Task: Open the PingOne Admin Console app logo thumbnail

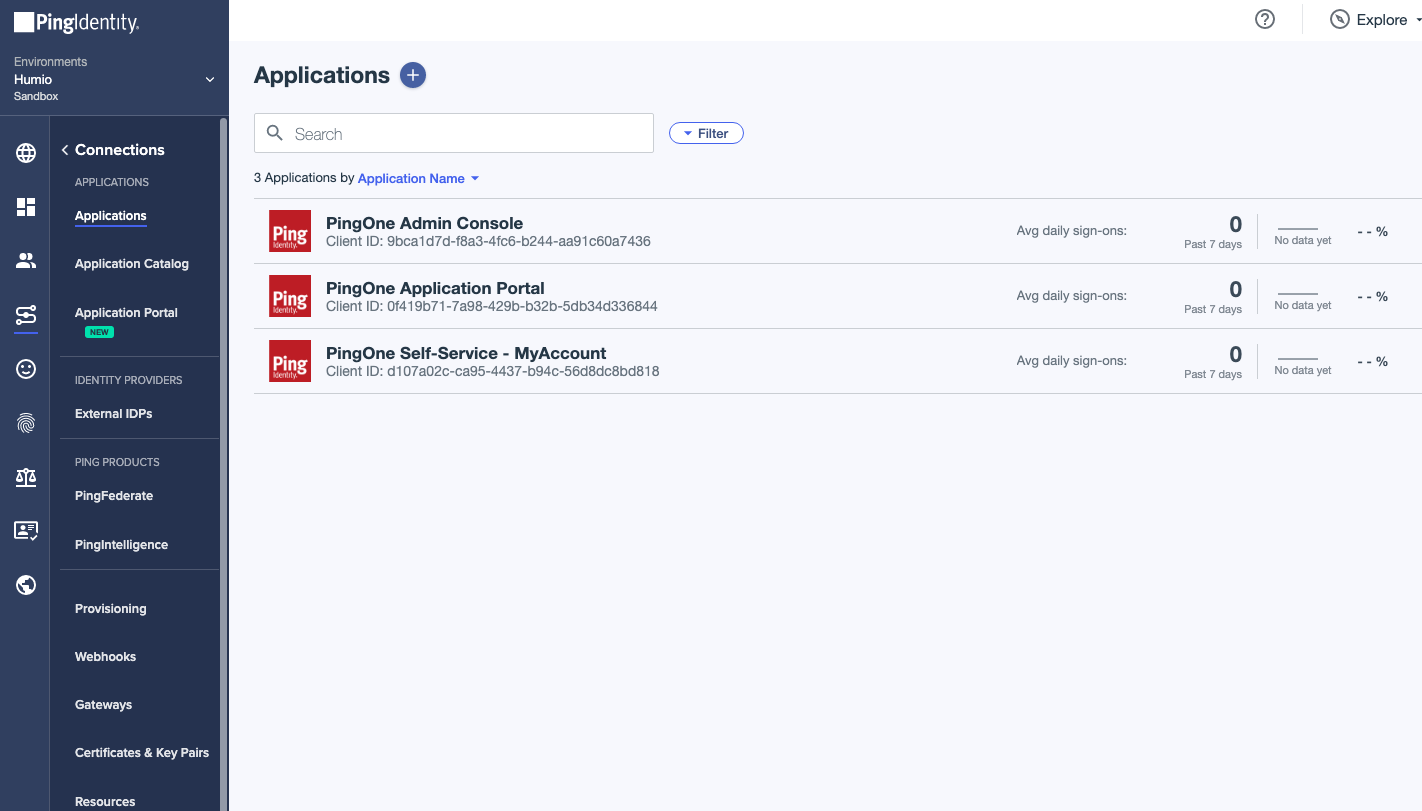Action: pos(289,231)
